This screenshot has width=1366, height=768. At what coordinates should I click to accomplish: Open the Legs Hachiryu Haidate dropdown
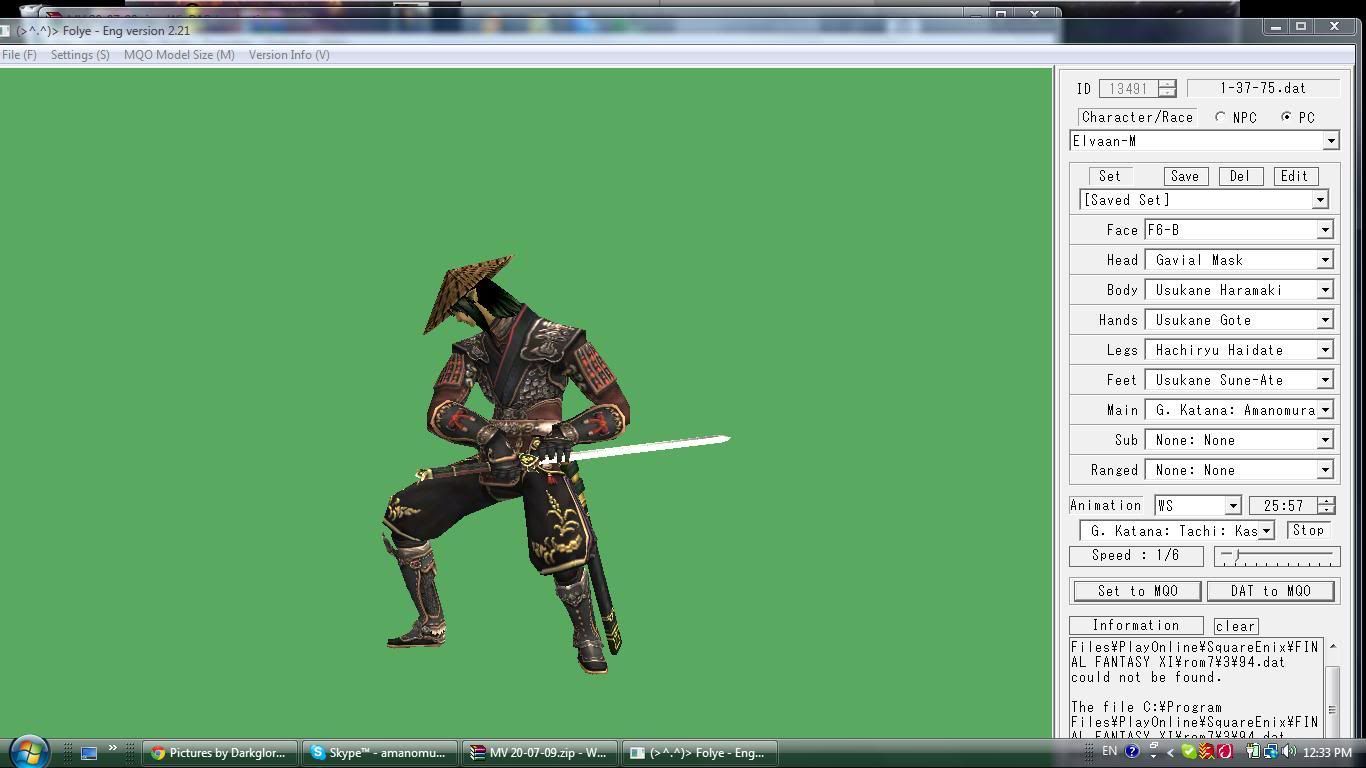click(1324, 350)
